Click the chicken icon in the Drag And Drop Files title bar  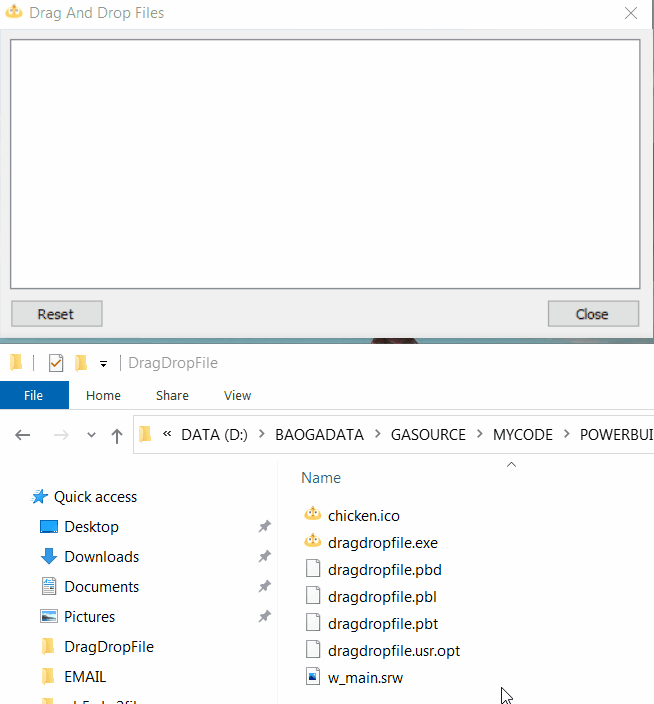14,12
